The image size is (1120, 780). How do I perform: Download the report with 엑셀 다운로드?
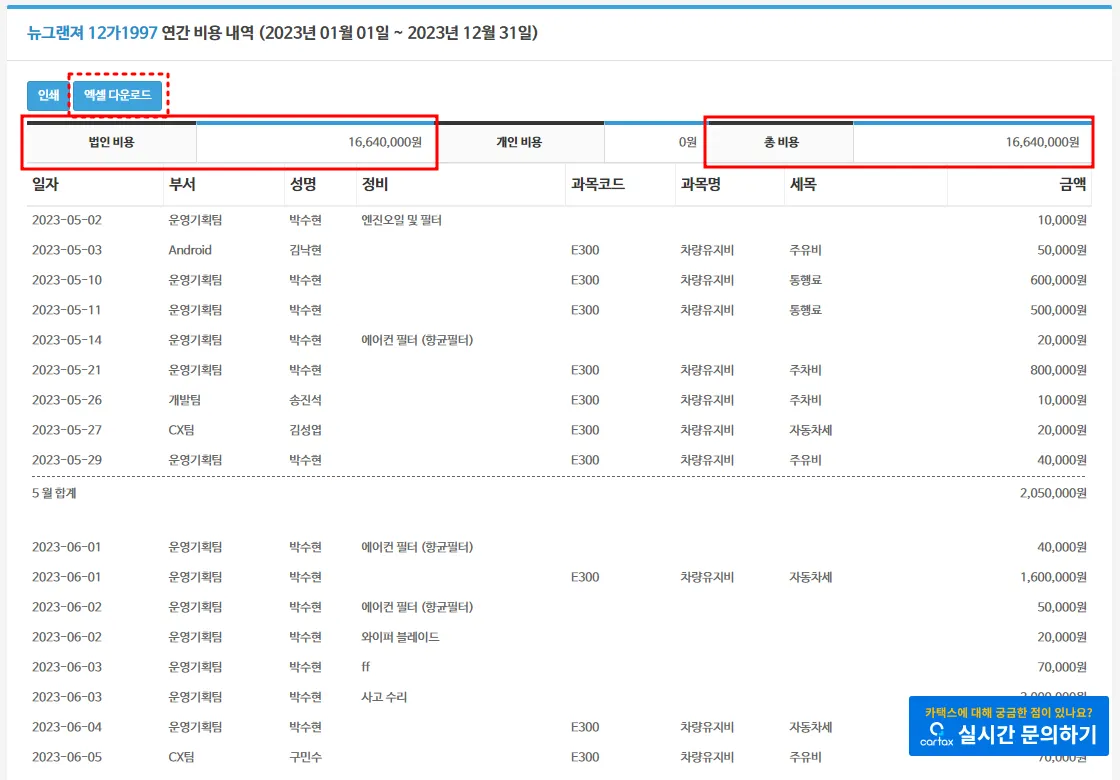118,95
